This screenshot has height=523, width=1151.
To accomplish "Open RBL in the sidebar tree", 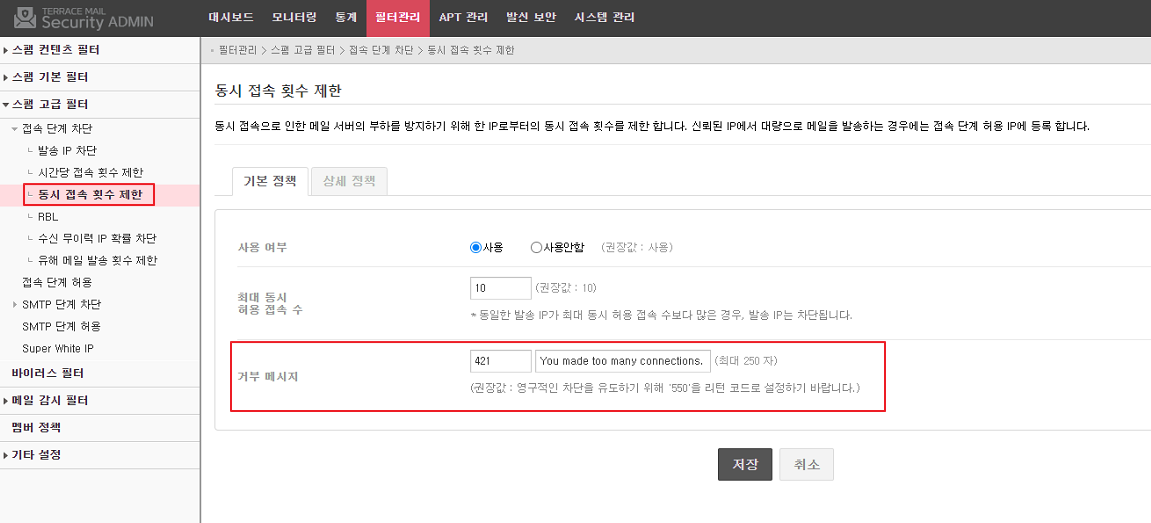I will point(48,216).
